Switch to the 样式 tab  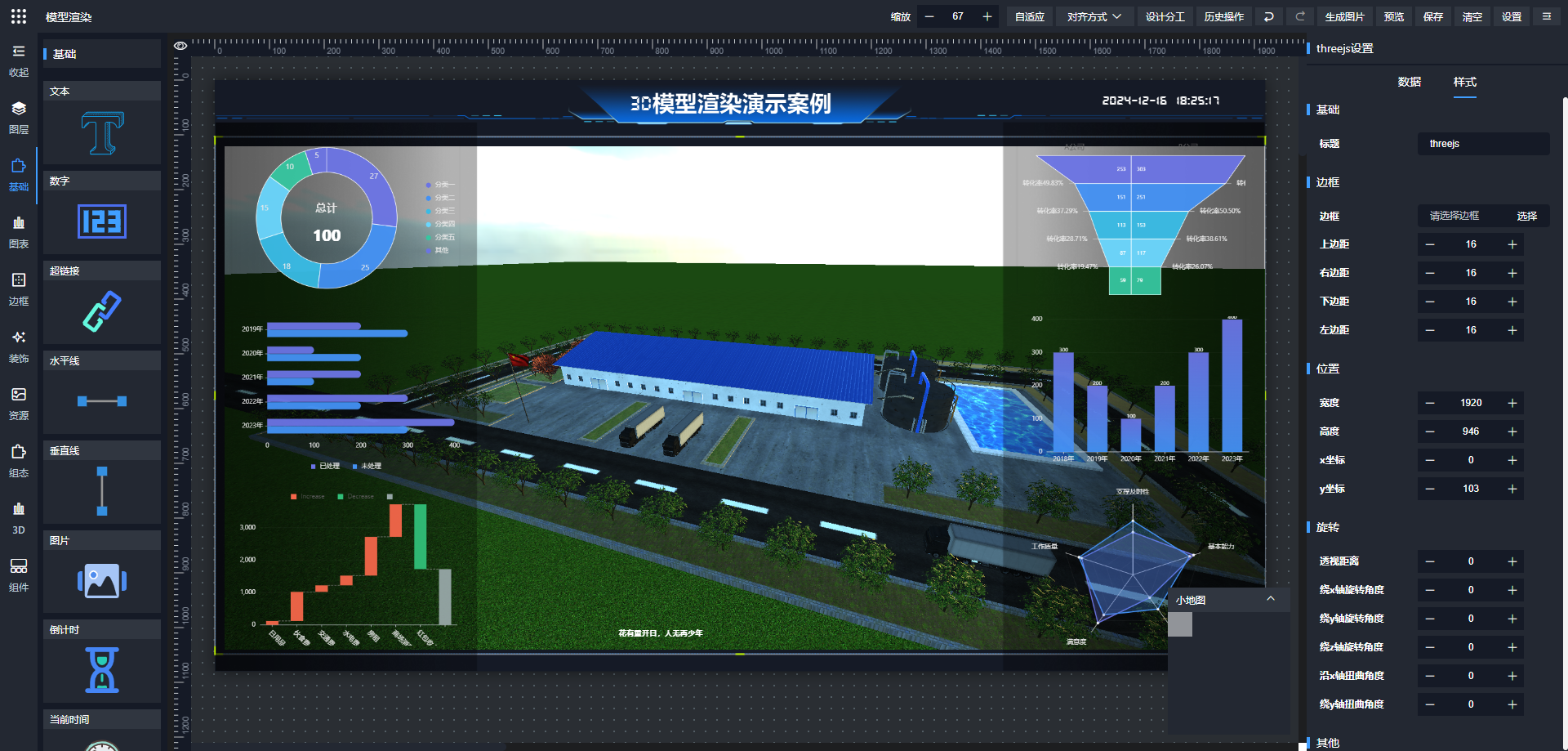pos(1464,82)
